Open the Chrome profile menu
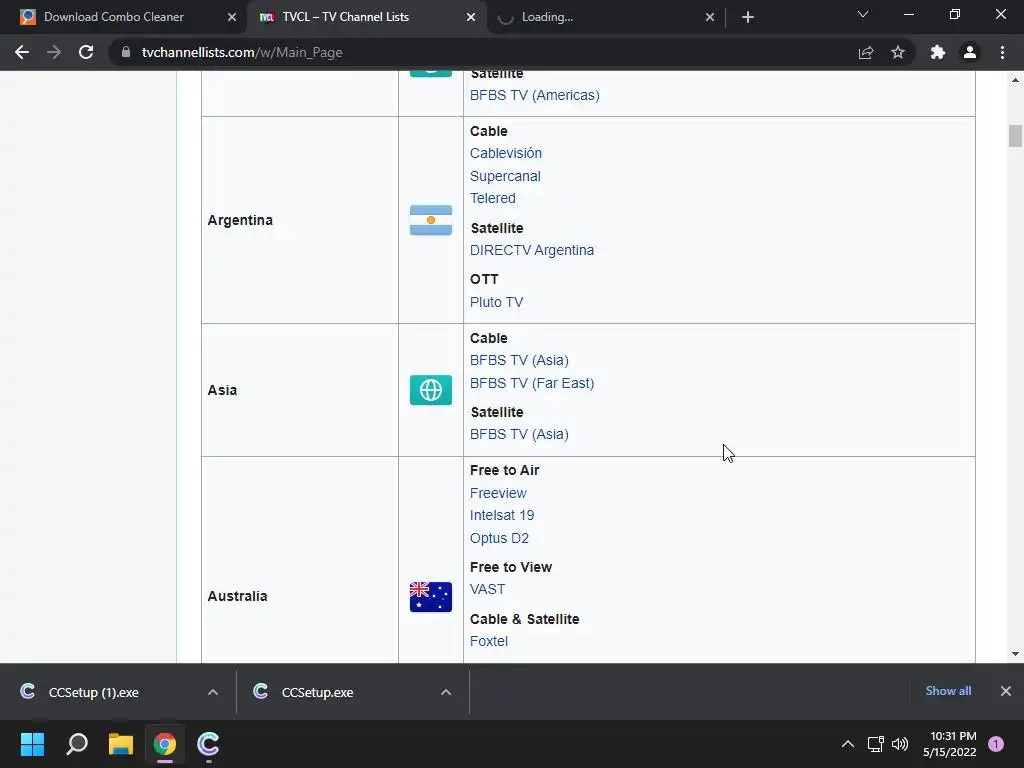This screenshot has height=768, width=1024. pyautogui.click(x=970, y=52)
